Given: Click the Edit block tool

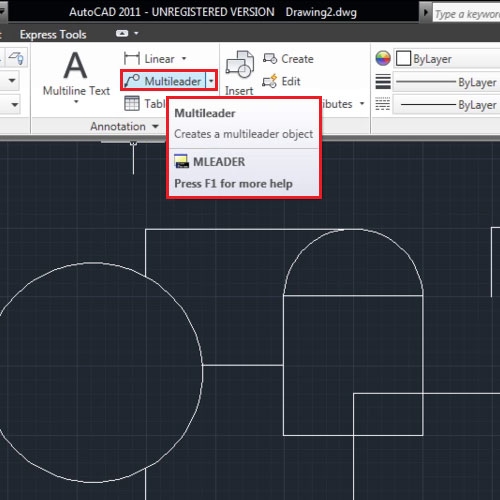Looking at the screenshot, I should tap(282, 81).
